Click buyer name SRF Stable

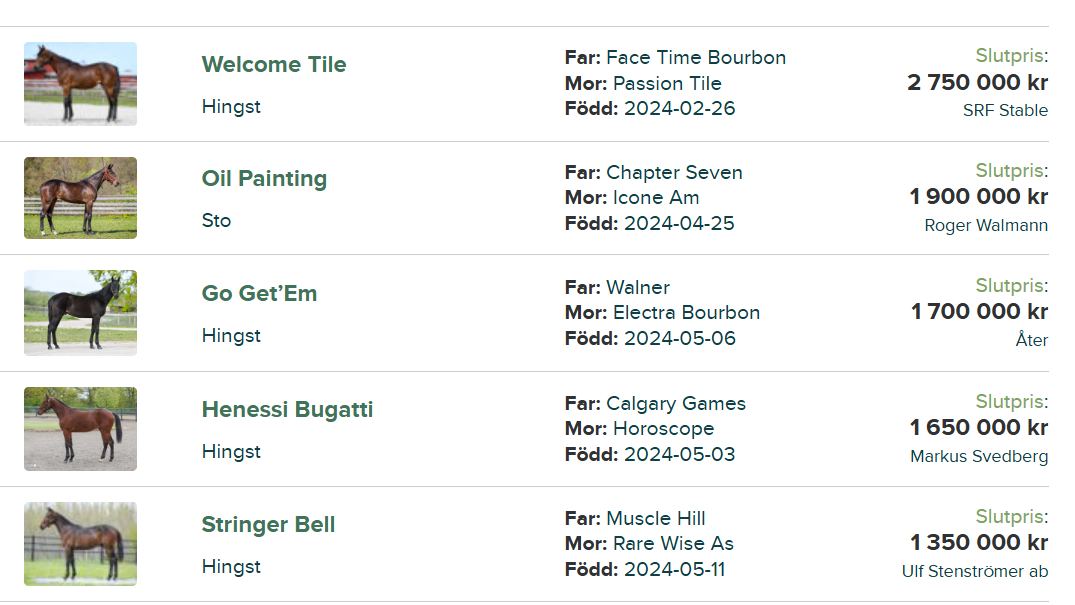point(1005,111)
